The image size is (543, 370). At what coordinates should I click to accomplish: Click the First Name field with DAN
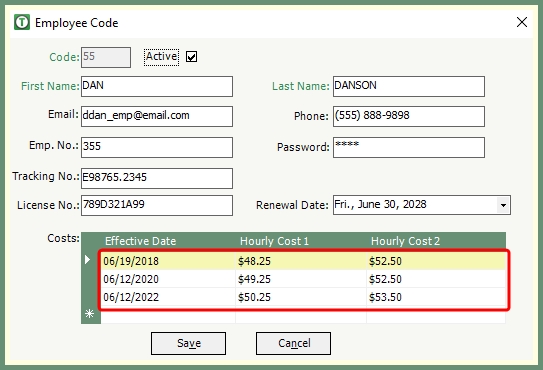coord(157,87)
